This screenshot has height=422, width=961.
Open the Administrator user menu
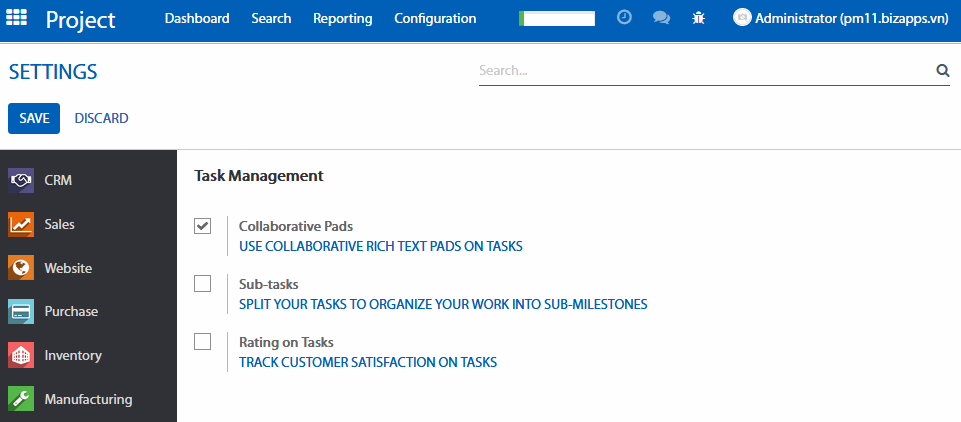click(x=842, y=18)
